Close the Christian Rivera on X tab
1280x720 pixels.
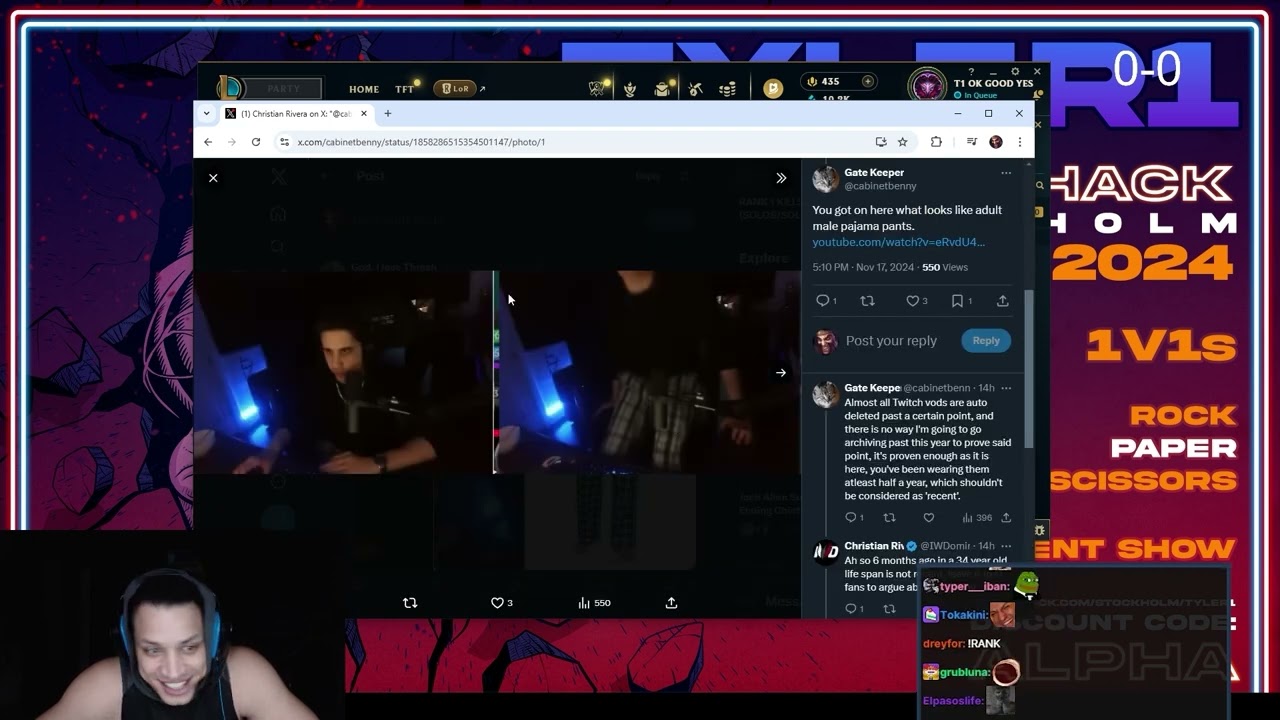click(x=364, y=113)
